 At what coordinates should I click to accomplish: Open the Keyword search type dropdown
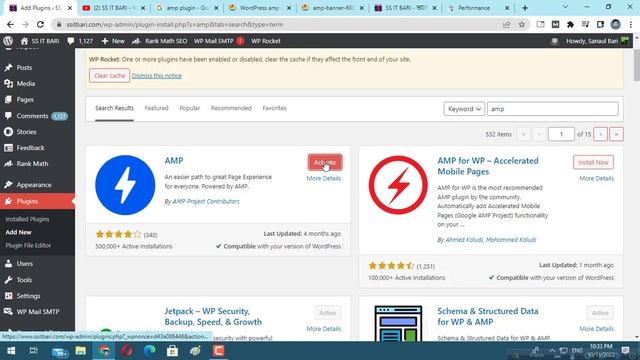click(x=464, y=109)
